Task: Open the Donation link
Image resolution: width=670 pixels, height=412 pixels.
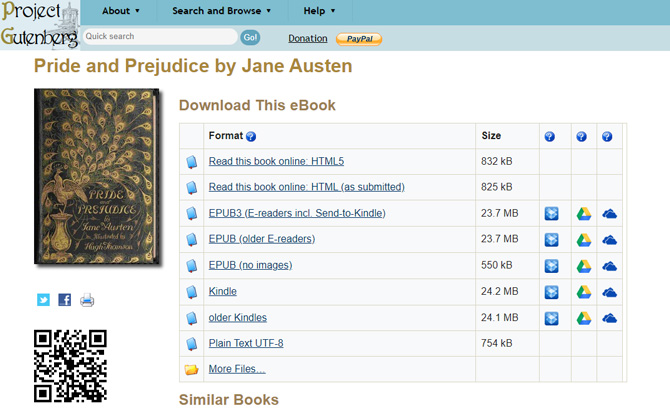Action: (308, 38)
